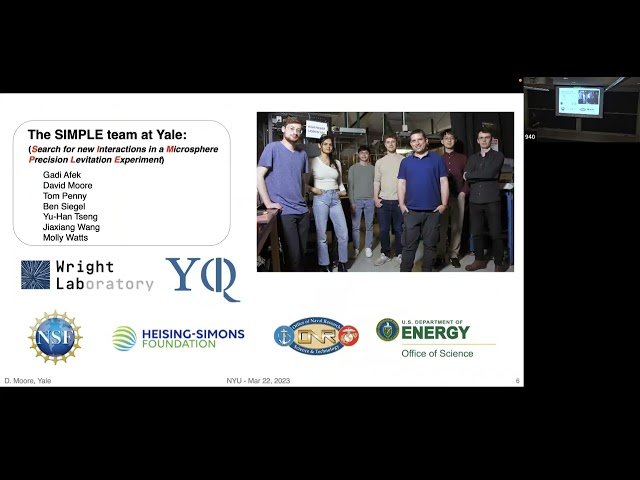Click the slide number 6
640x480 pixels.
(x=518, y=380)
